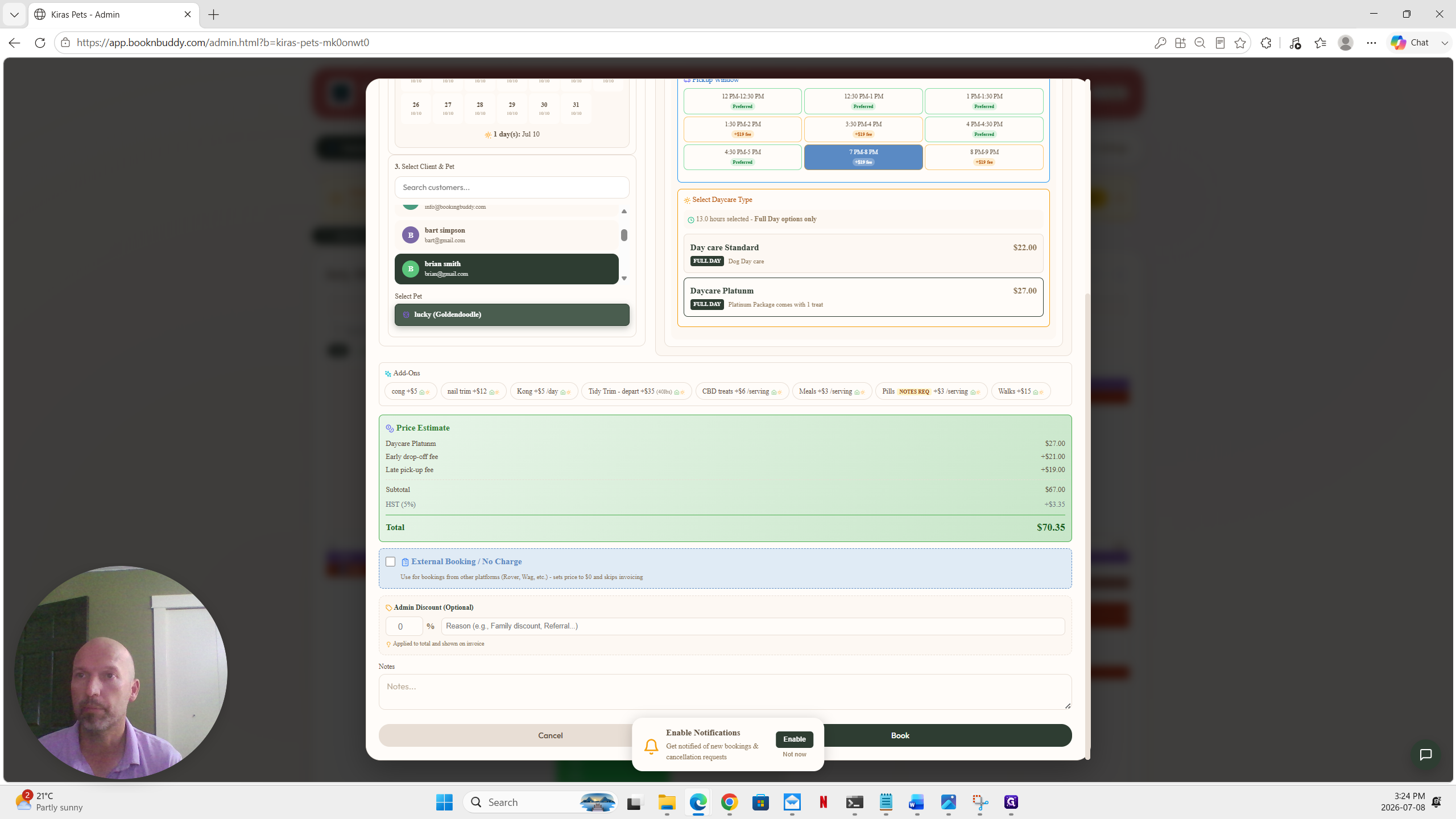Viewport: 1456px width, 819px height.
Task: Click the Notes text area
Action: tap(725, 692)
